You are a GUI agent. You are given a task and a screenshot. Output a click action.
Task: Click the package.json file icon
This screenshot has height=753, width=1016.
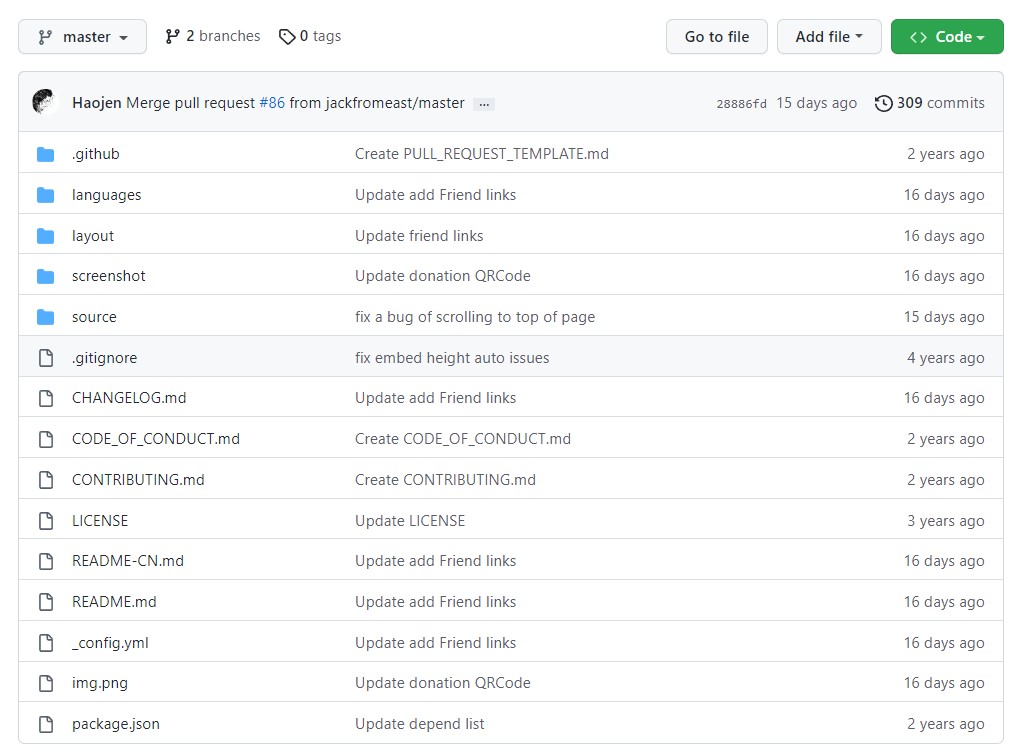pos(45,724)
